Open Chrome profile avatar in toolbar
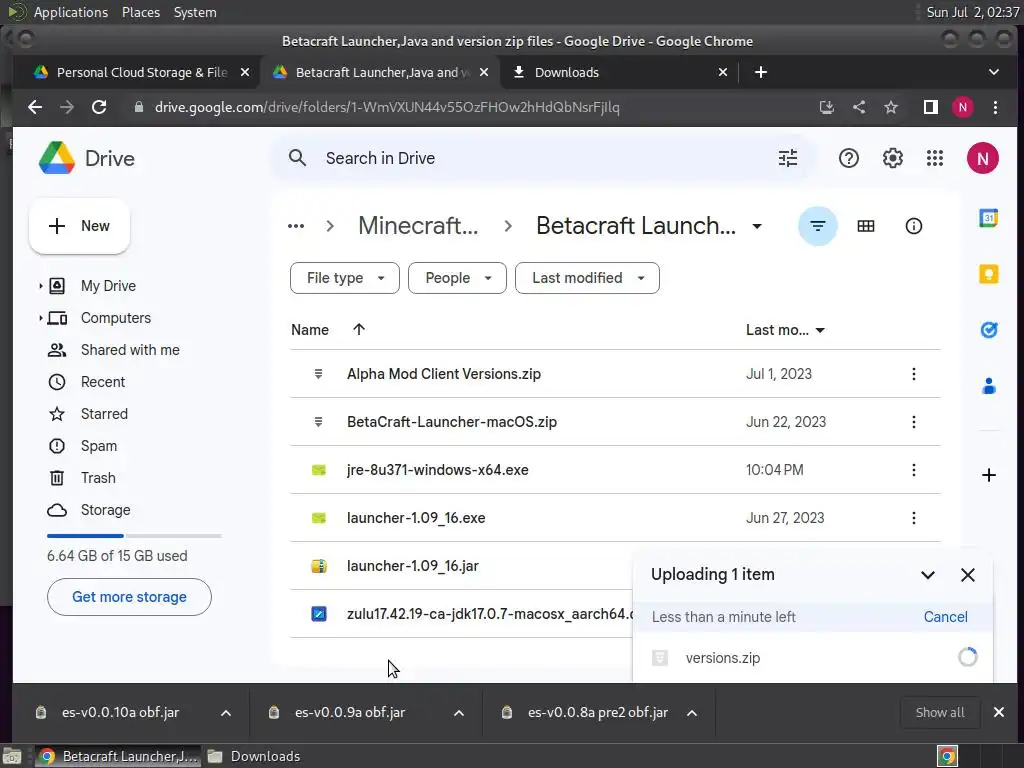1024x768 pixels. coord(963,107)
